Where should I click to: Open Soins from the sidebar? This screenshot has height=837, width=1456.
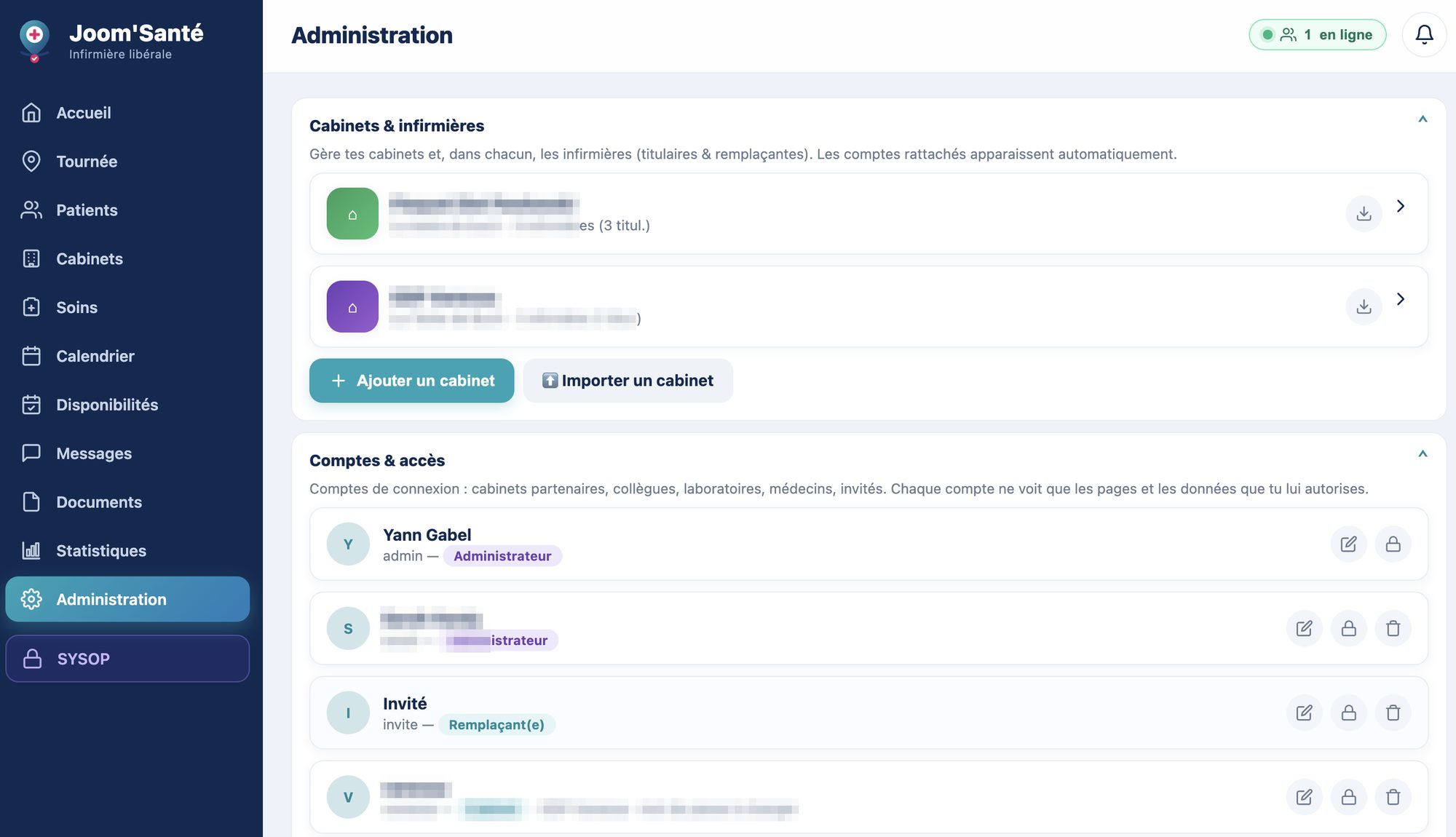[127, 308]
